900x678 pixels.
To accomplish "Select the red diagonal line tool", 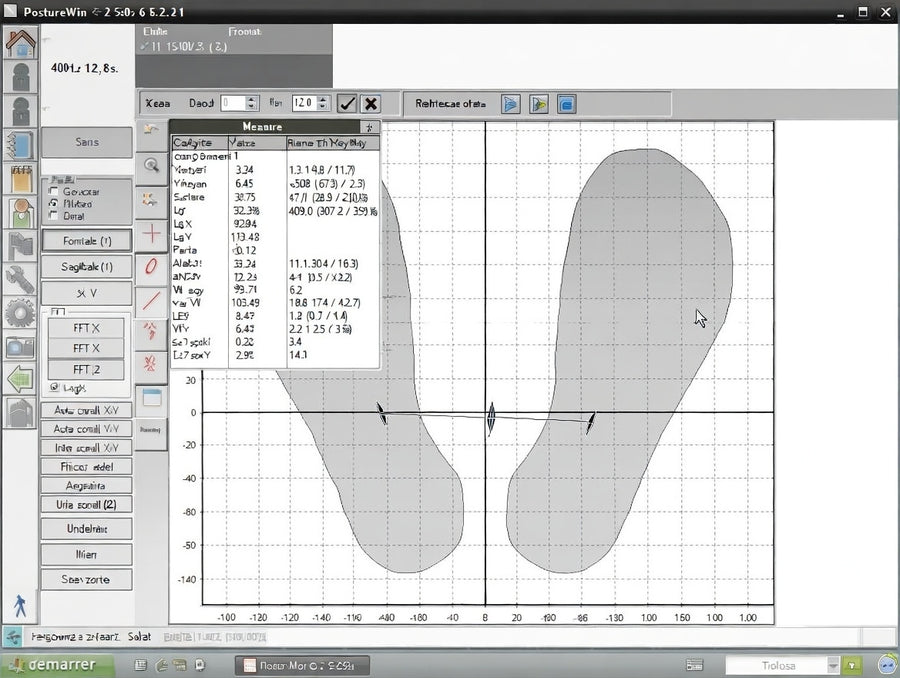I will pos(152,300).
